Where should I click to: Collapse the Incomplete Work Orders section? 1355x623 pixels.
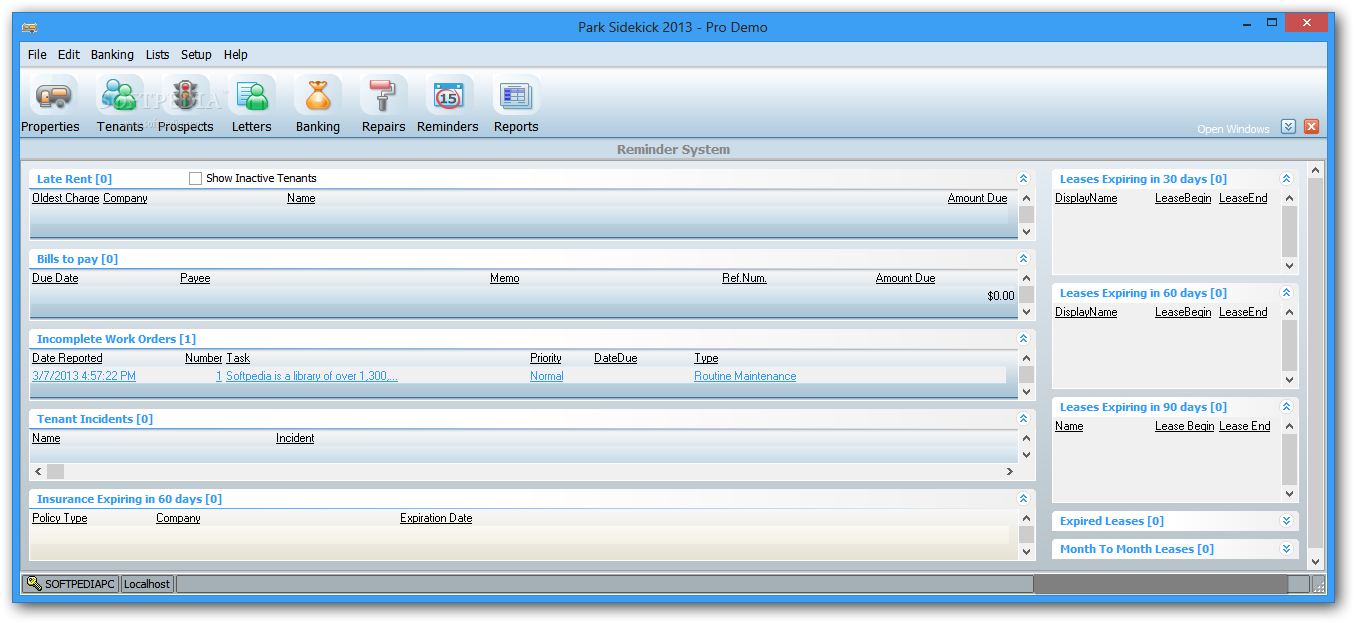pos(1023,339)
